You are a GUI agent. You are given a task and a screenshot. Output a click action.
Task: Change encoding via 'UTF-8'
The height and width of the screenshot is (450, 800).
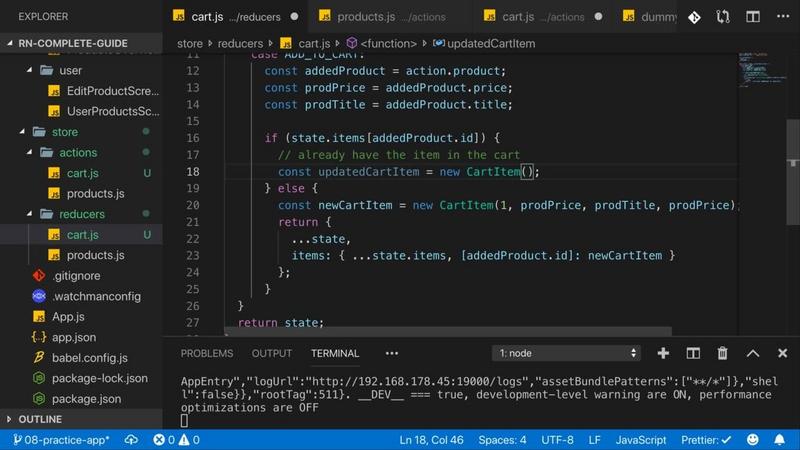(x=557, y=440)
